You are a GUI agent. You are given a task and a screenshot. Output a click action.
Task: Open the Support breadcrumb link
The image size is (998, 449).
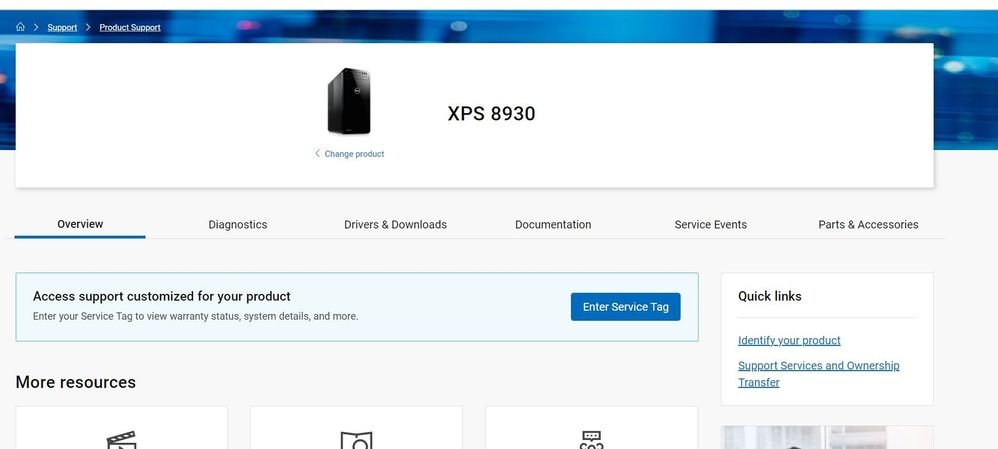(x=62, y=27)
